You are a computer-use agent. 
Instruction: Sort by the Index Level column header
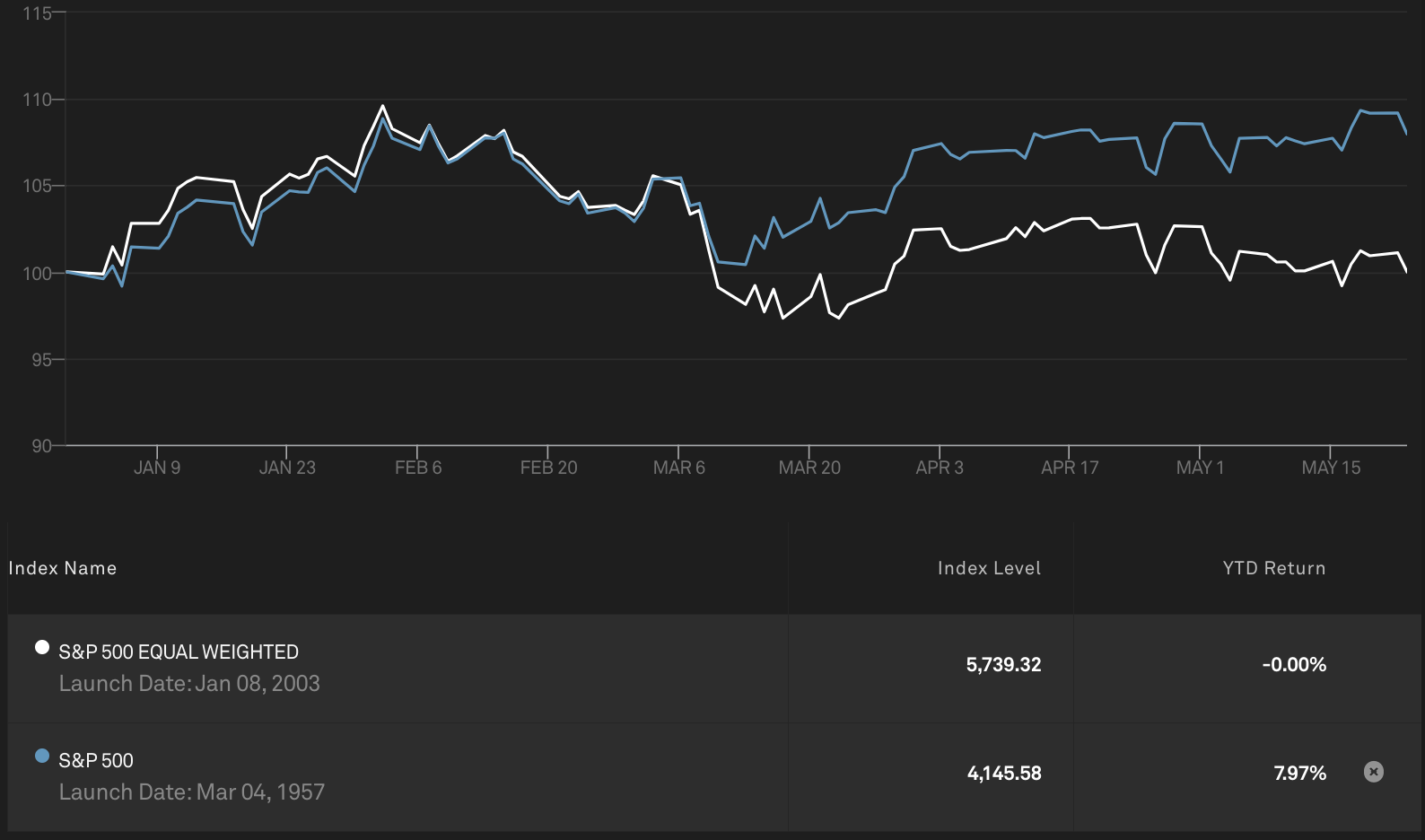coord(989,568)
